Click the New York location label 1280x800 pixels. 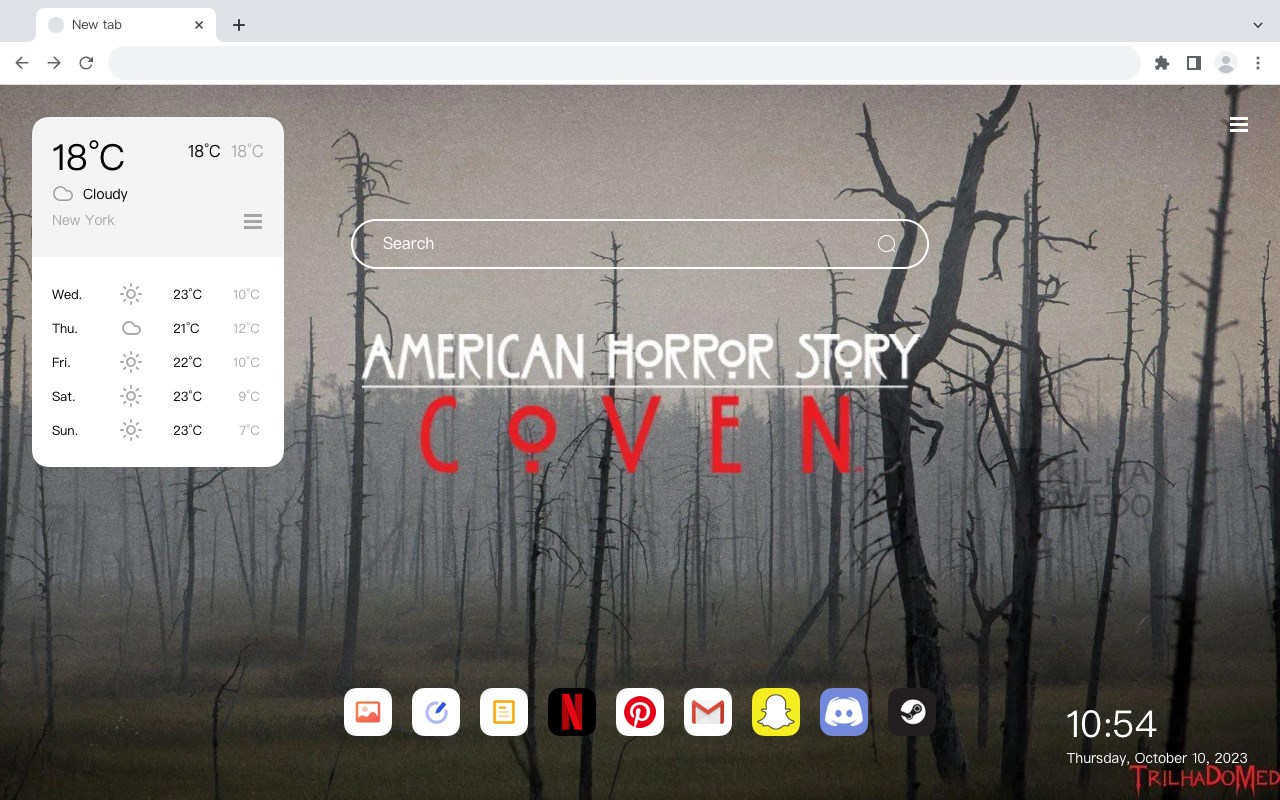pos(83,220)
